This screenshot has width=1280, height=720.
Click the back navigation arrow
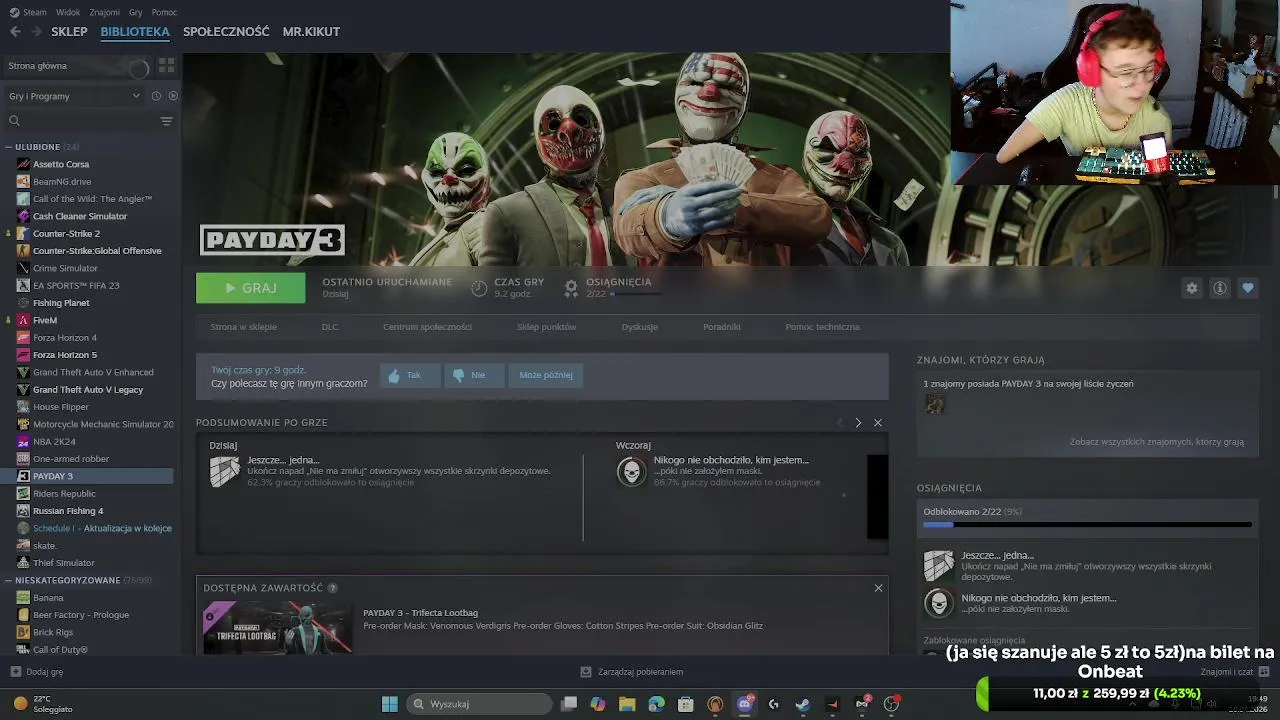15,32
